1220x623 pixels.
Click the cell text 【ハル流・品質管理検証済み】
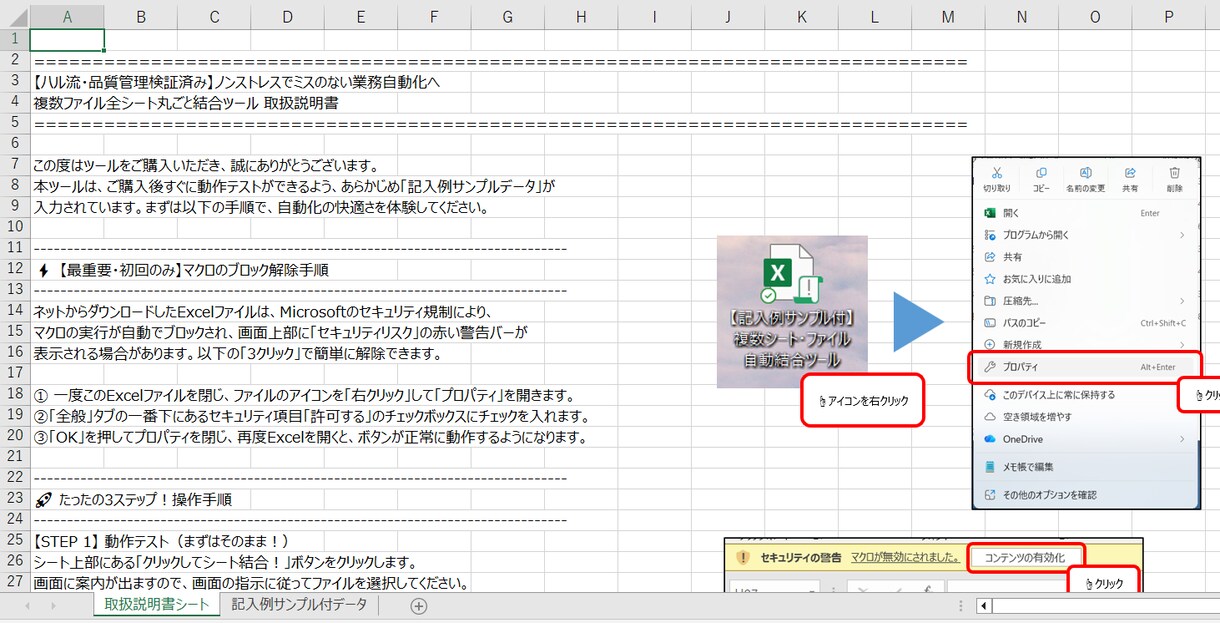124,81
